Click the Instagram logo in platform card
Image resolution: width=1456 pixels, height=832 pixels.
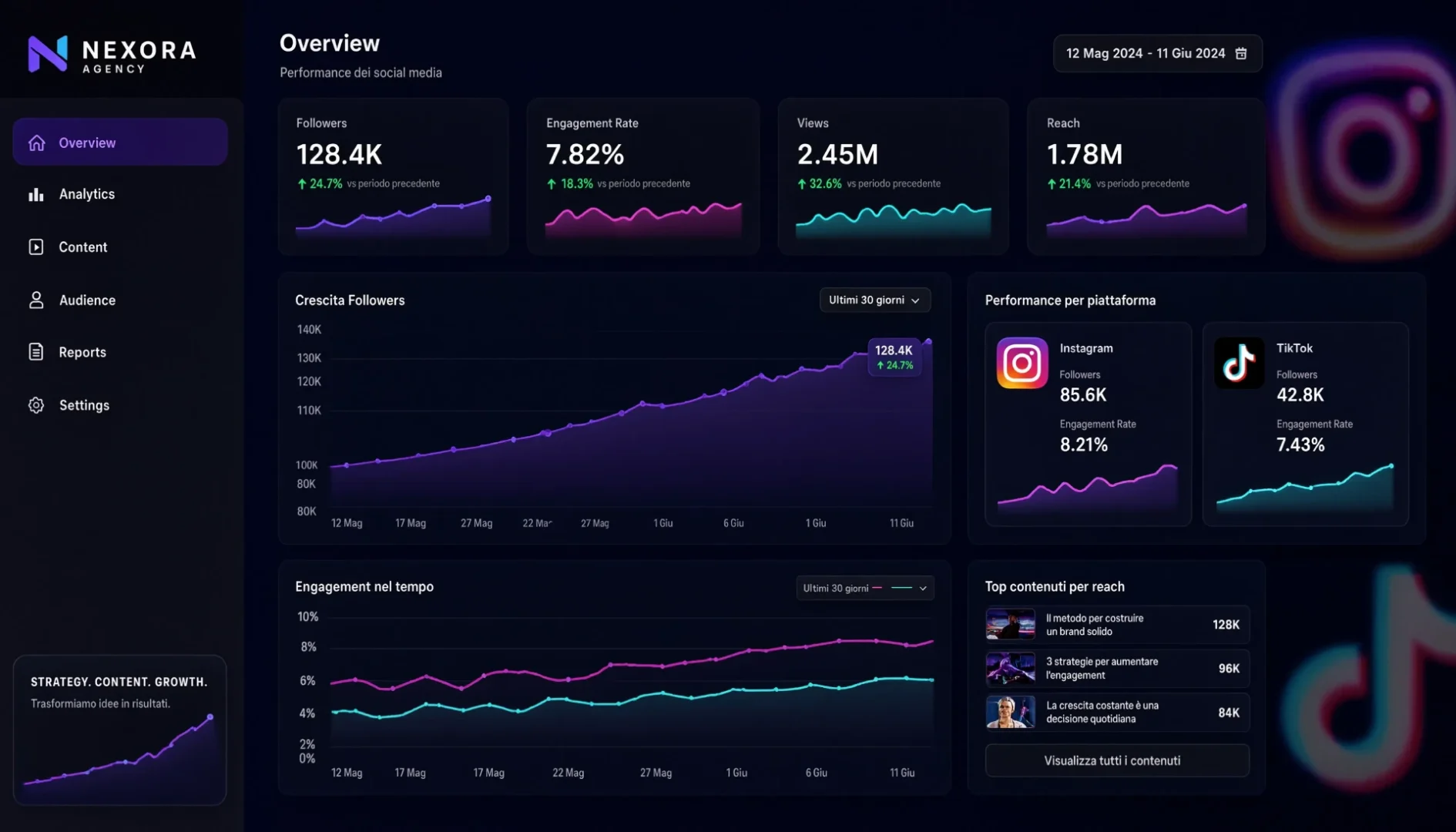coord(1022,363)
